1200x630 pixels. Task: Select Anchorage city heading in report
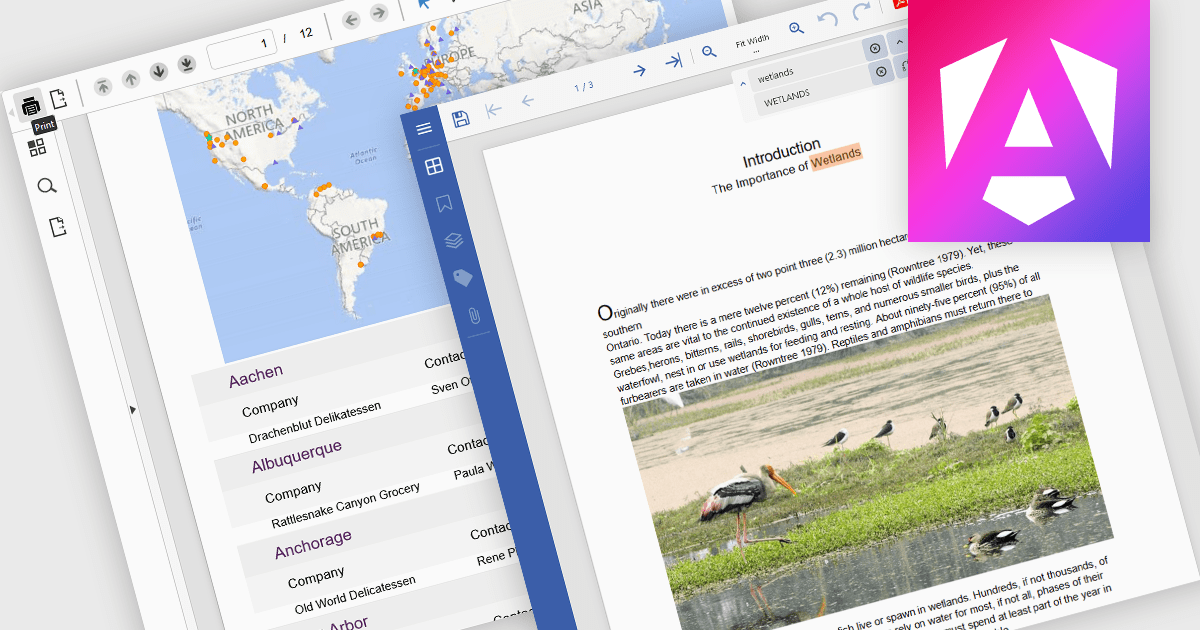[x=313, y=542]
